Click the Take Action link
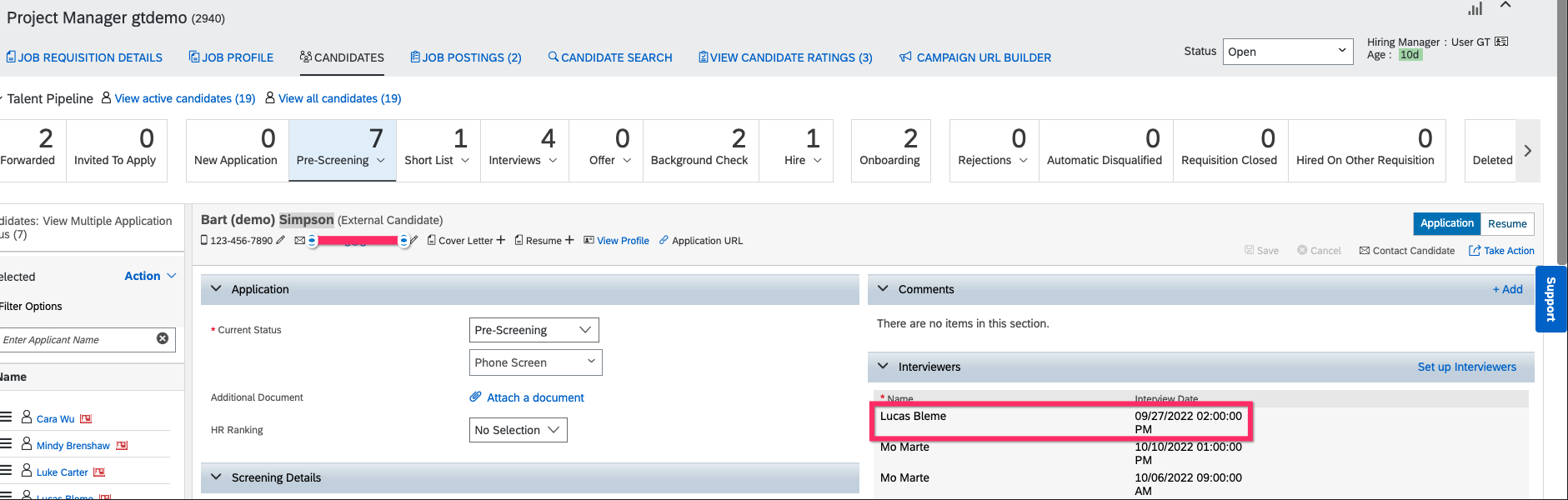This screenshot has height=500, width=1568. coord(1501,251)
